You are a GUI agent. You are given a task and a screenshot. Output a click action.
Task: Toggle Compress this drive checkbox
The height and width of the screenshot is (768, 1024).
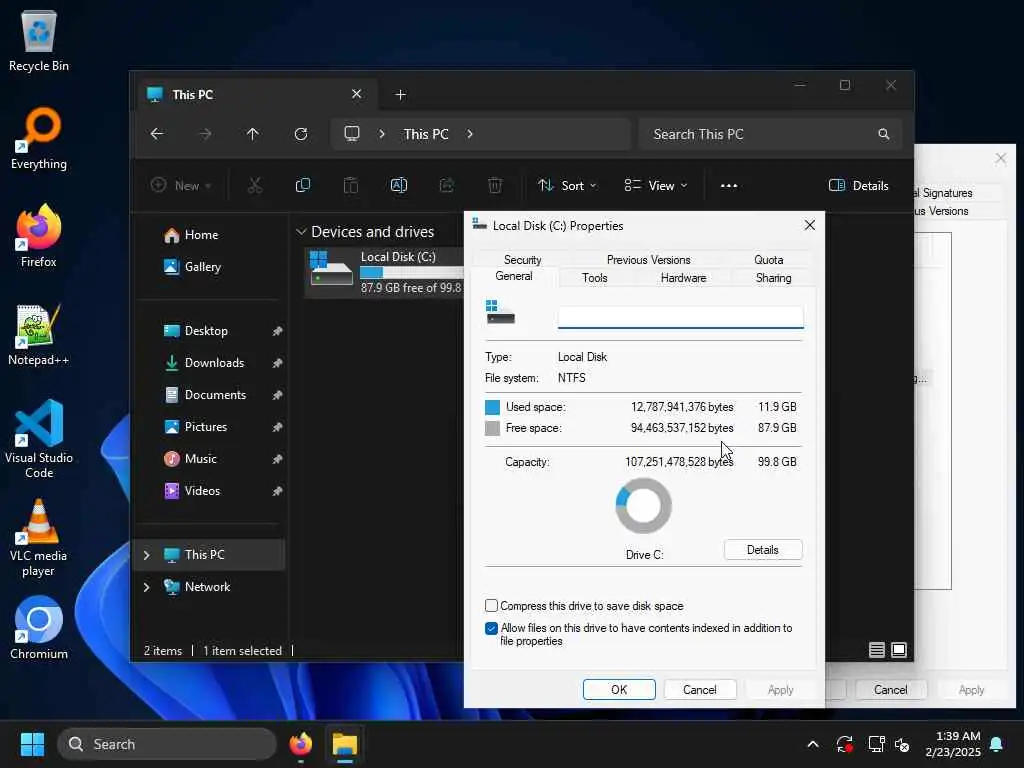pos(492,605)
